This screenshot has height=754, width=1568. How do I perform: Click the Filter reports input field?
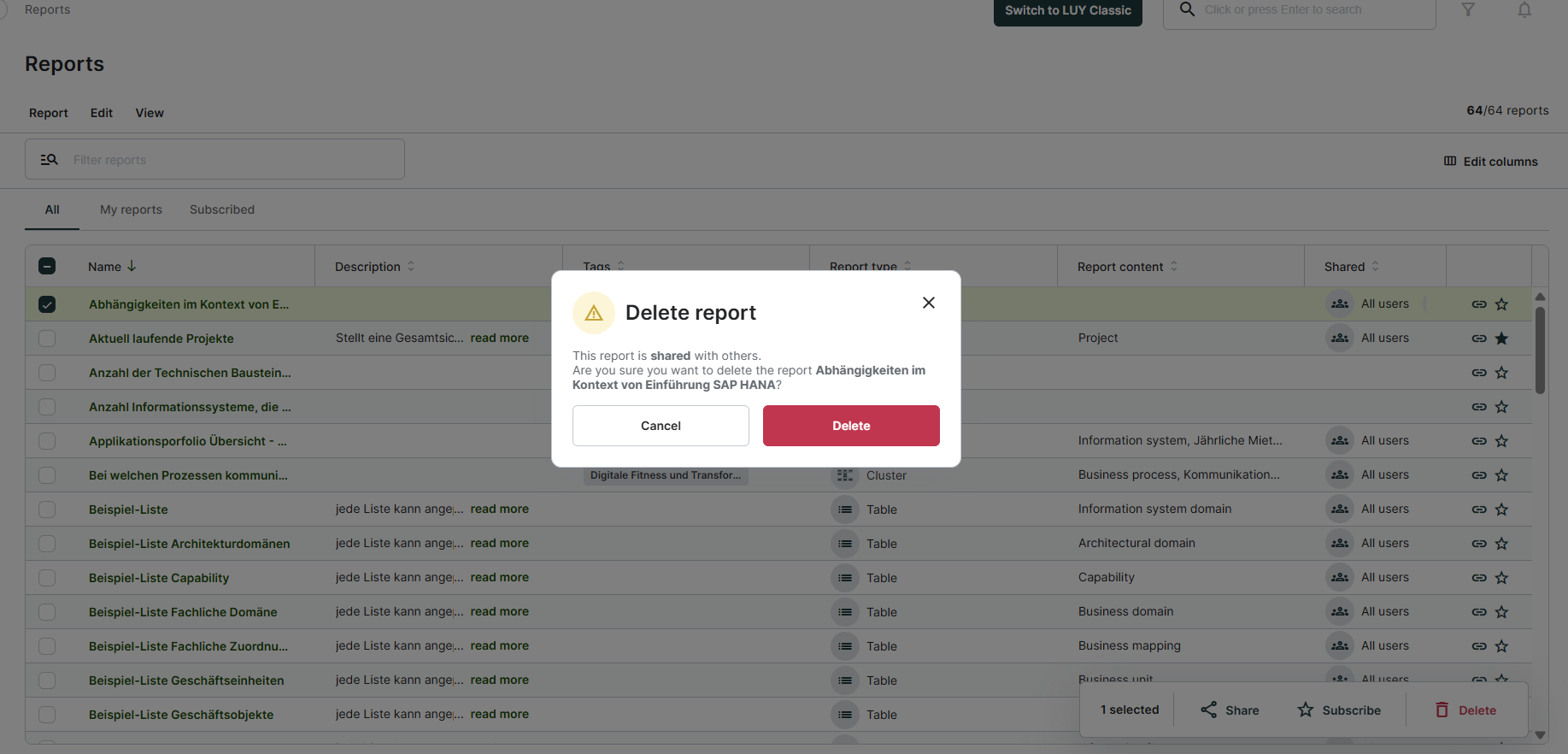(214, 159)
